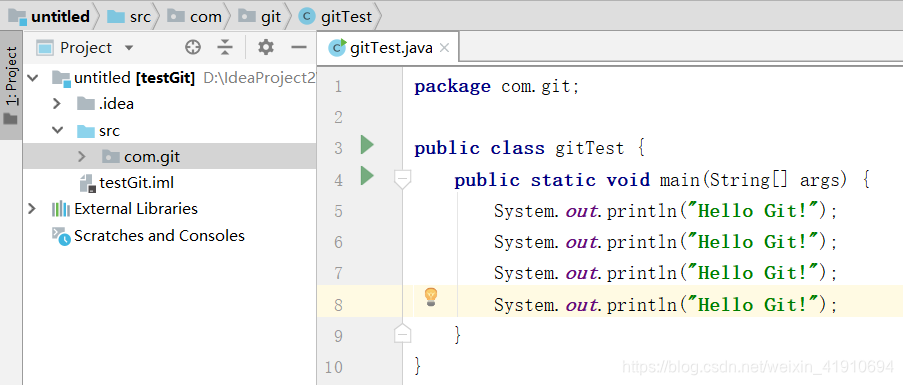The width and height of the screenshot is (903, 385).
Task: Click git in navigation breadcrumb
Action: point(260,17)
